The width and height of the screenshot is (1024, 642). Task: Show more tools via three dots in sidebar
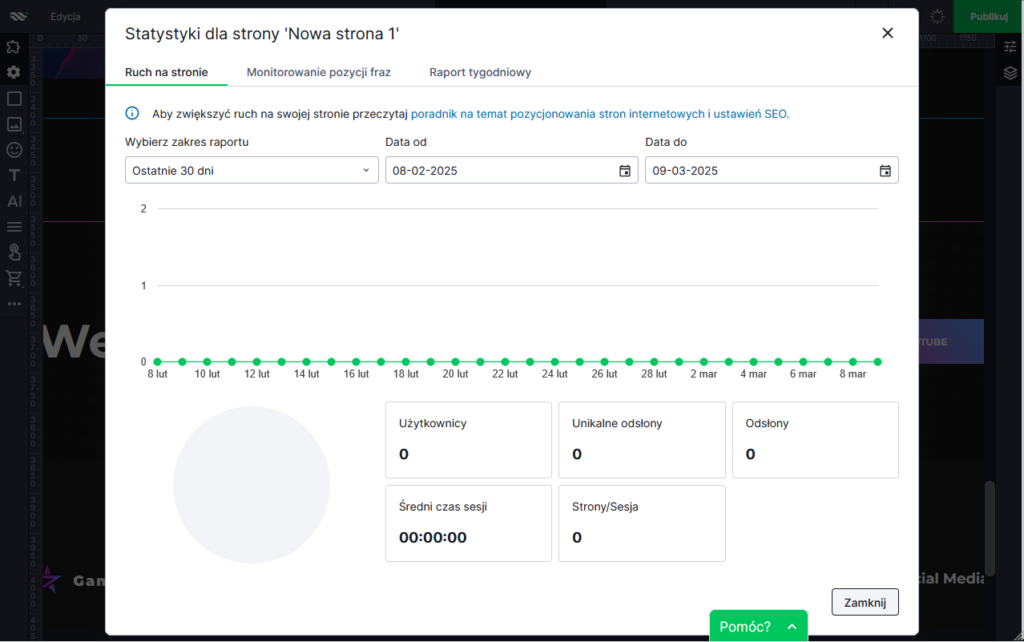click(14, 304)
